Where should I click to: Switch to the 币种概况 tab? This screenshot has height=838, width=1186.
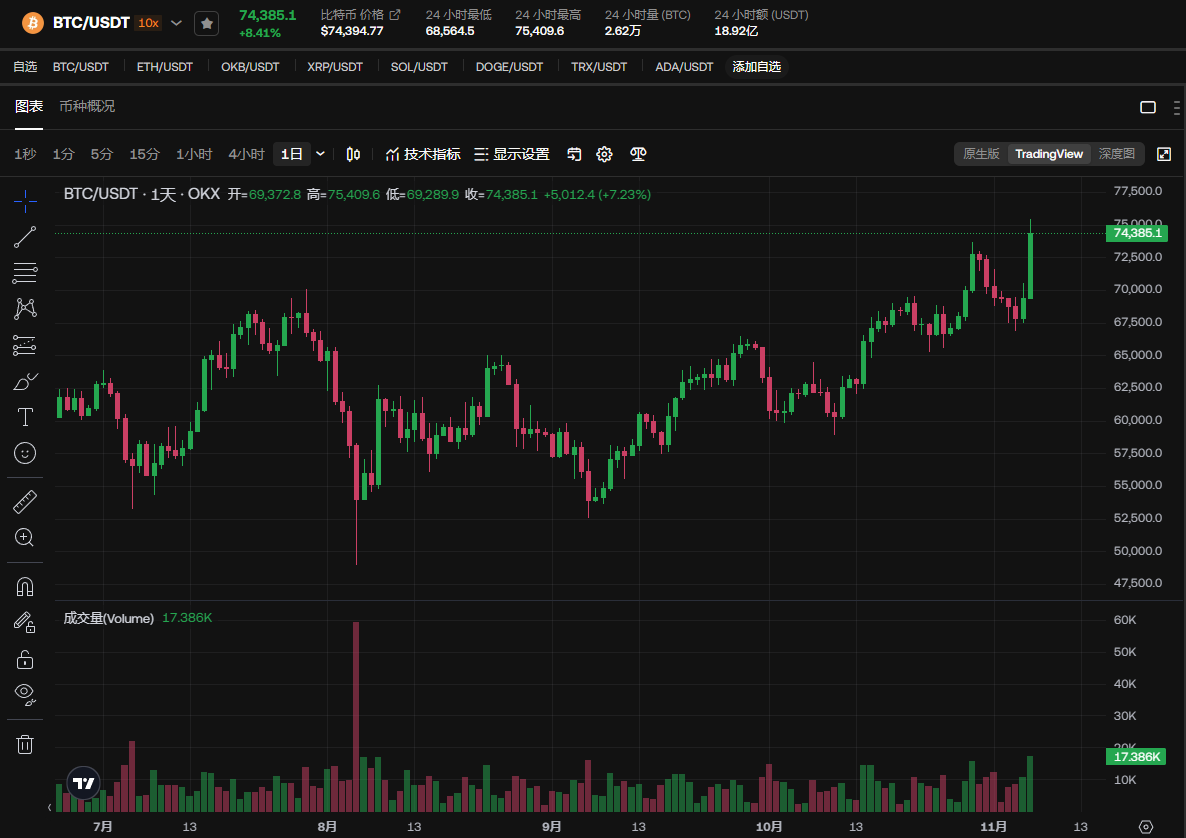(x=87, y=106)
